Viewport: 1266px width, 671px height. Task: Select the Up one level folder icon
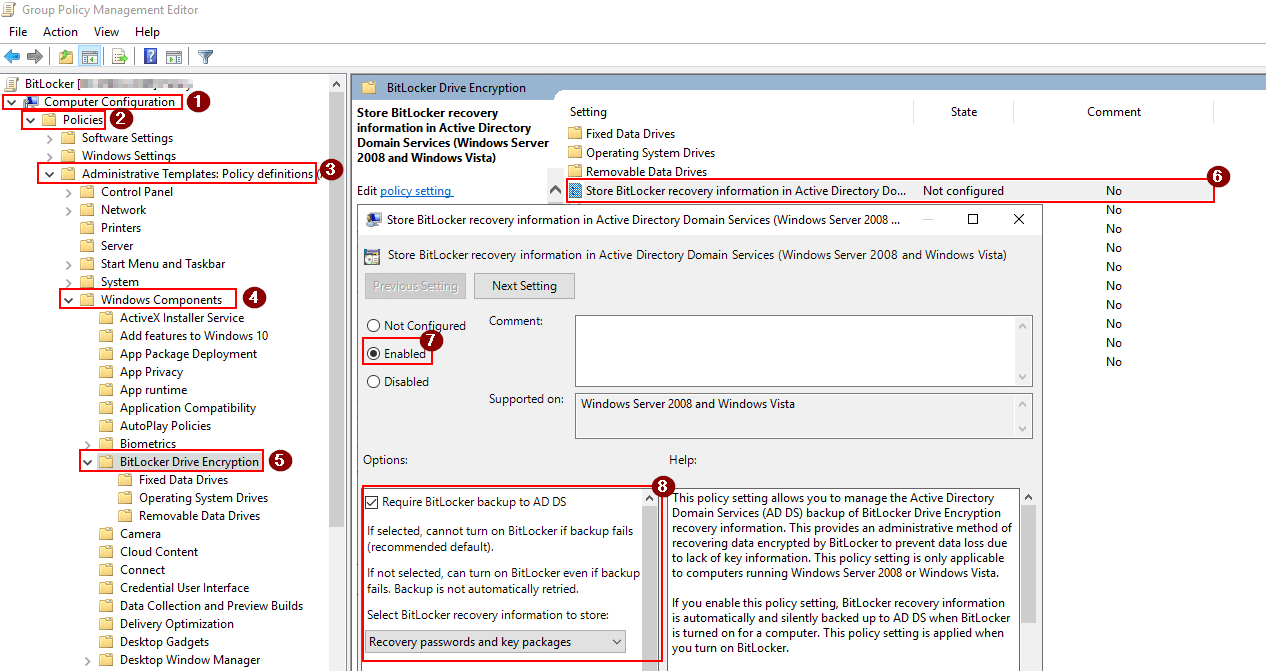click(x=65, y=56)
